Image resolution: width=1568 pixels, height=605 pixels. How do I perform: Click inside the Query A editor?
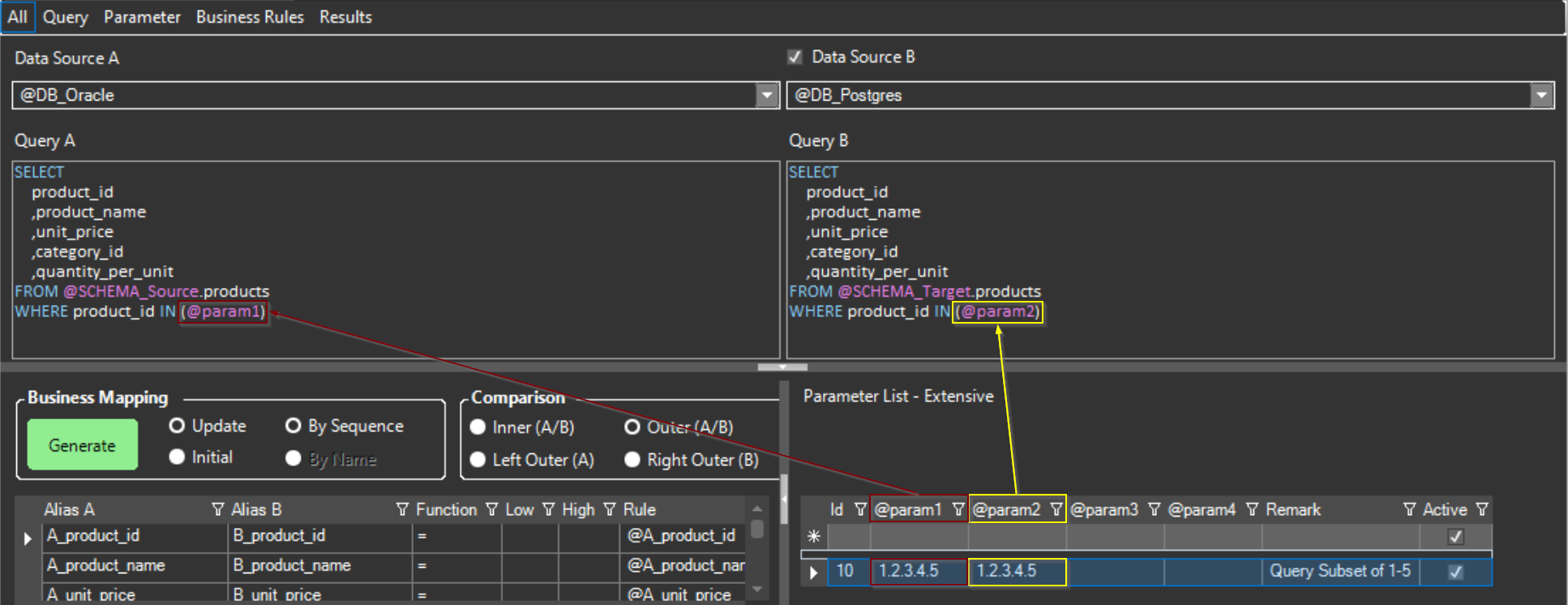pyautogui.click(x=396, y=260)
